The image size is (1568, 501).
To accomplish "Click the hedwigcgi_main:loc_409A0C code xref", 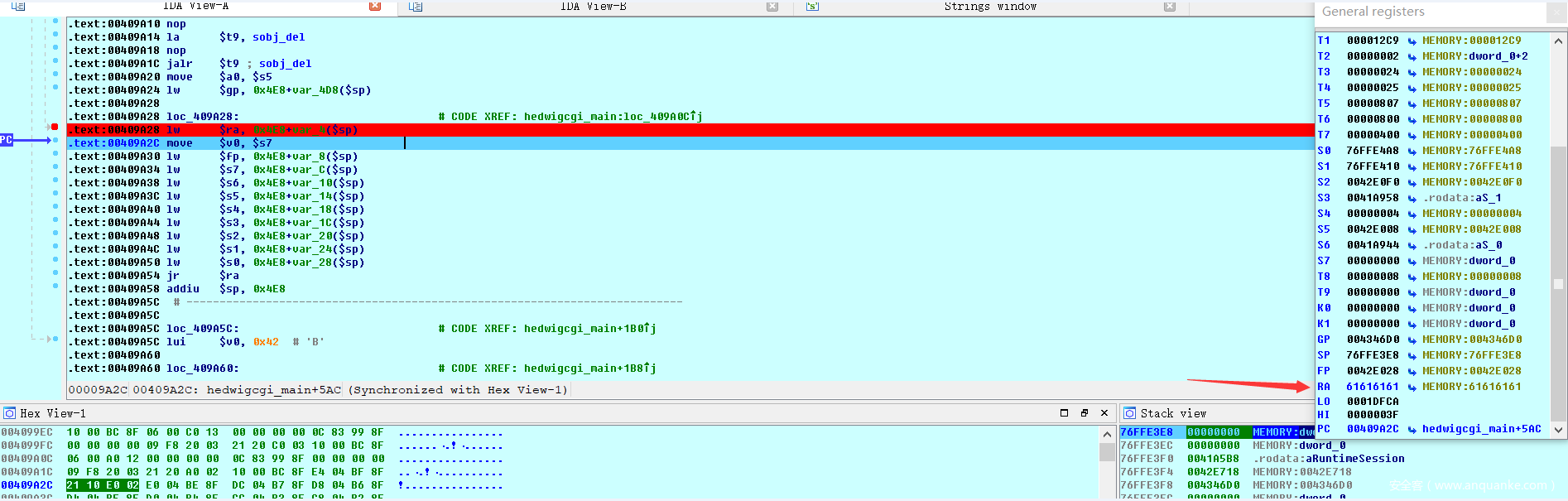I will (613, 117).
